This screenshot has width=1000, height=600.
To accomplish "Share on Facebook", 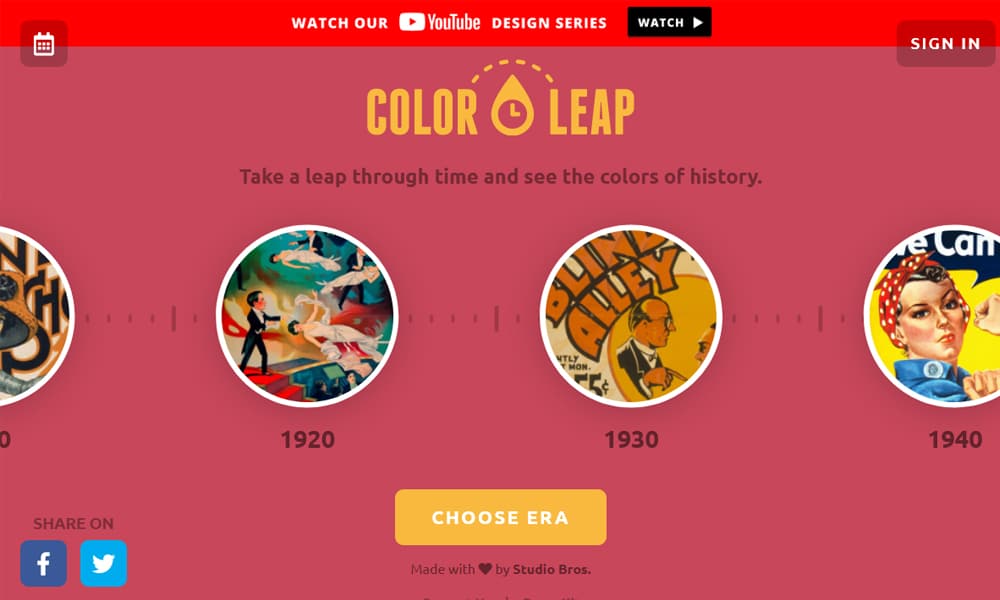I will [x=43, y=563].
